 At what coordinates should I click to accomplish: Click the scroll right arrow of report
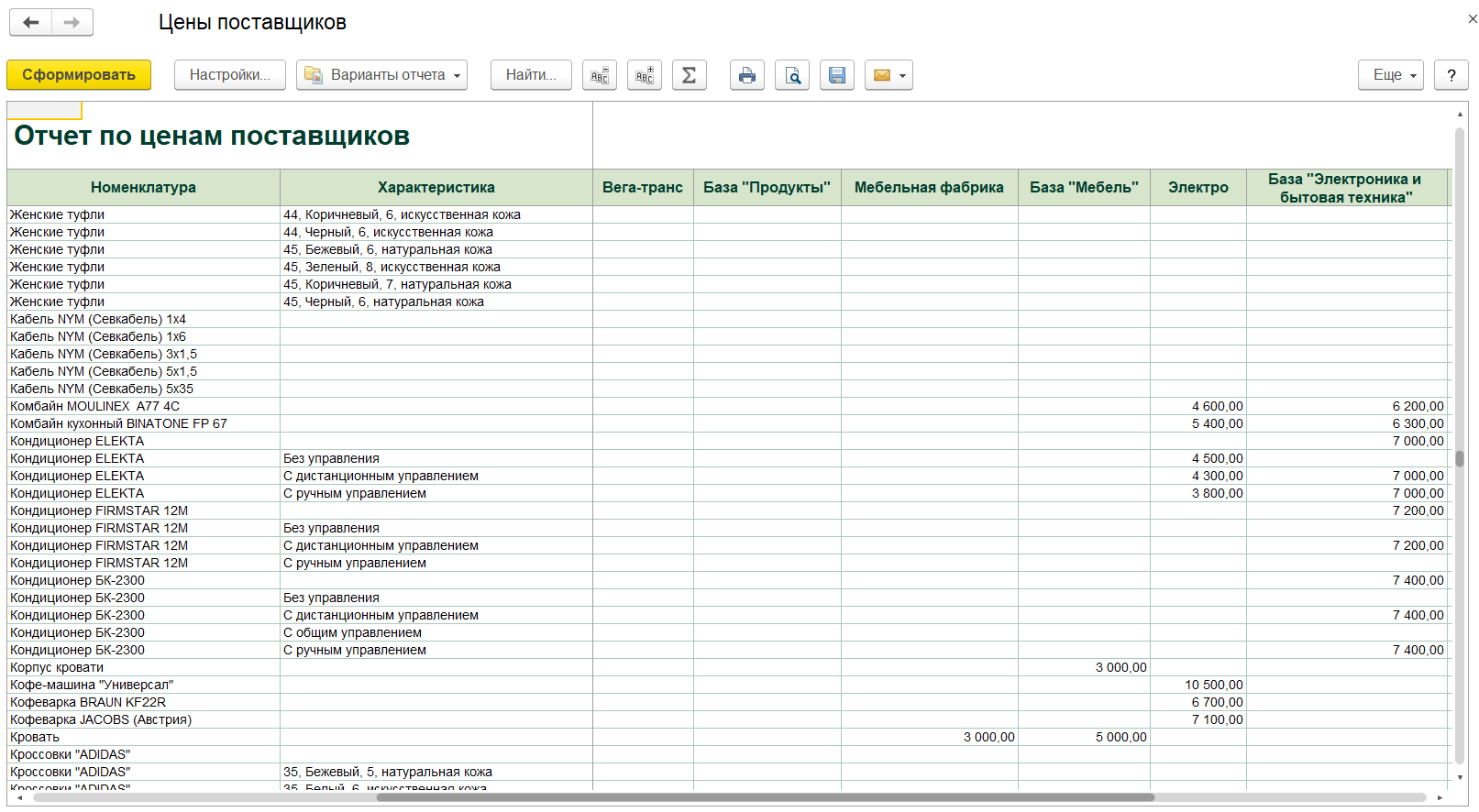pos(1440,798)
